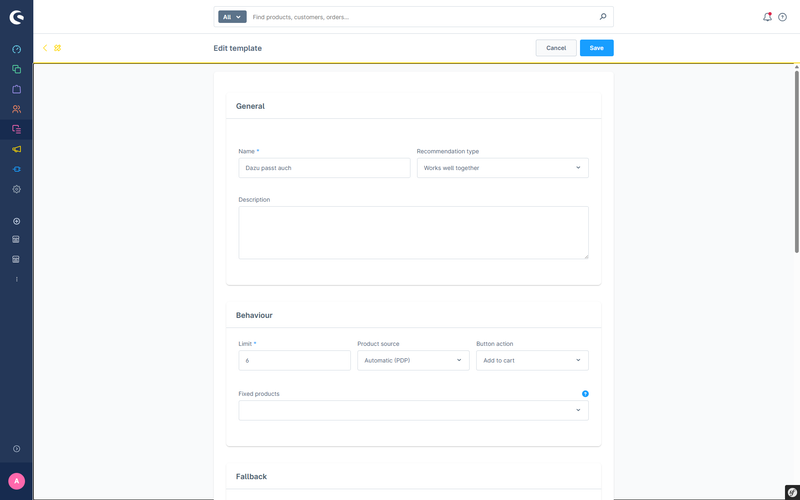Open the user avatar menu

click(x=16, y=481)
